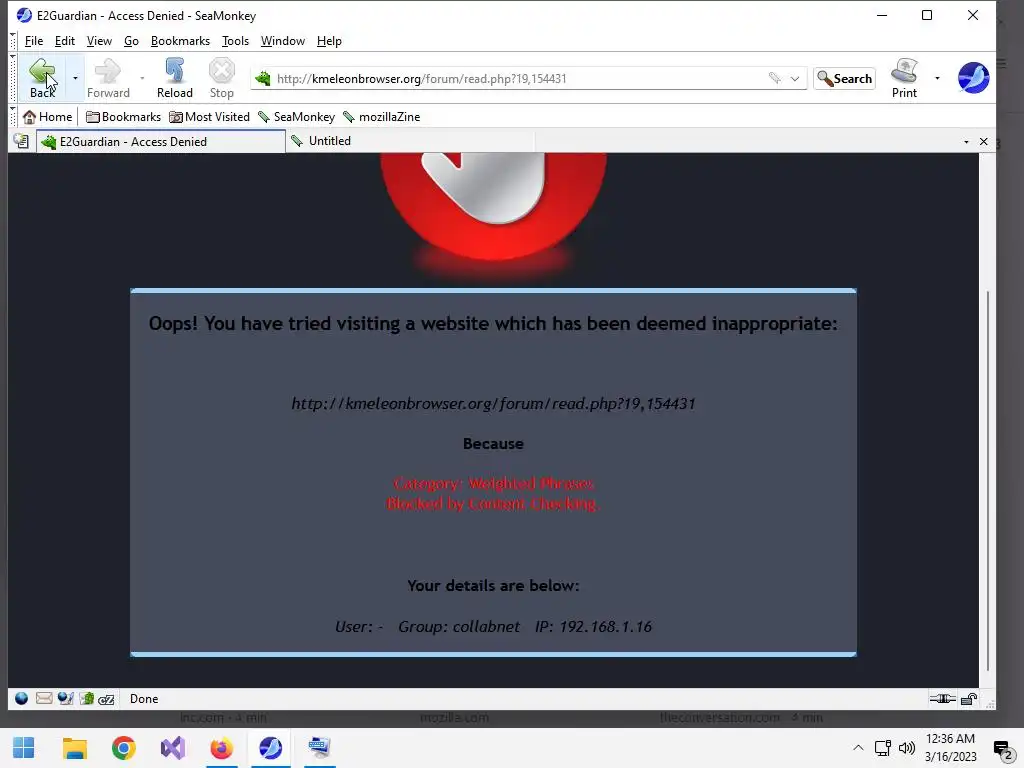Click the volume speaker tray icon
This screenshot has height=768, width=1024.
(906, 748)
